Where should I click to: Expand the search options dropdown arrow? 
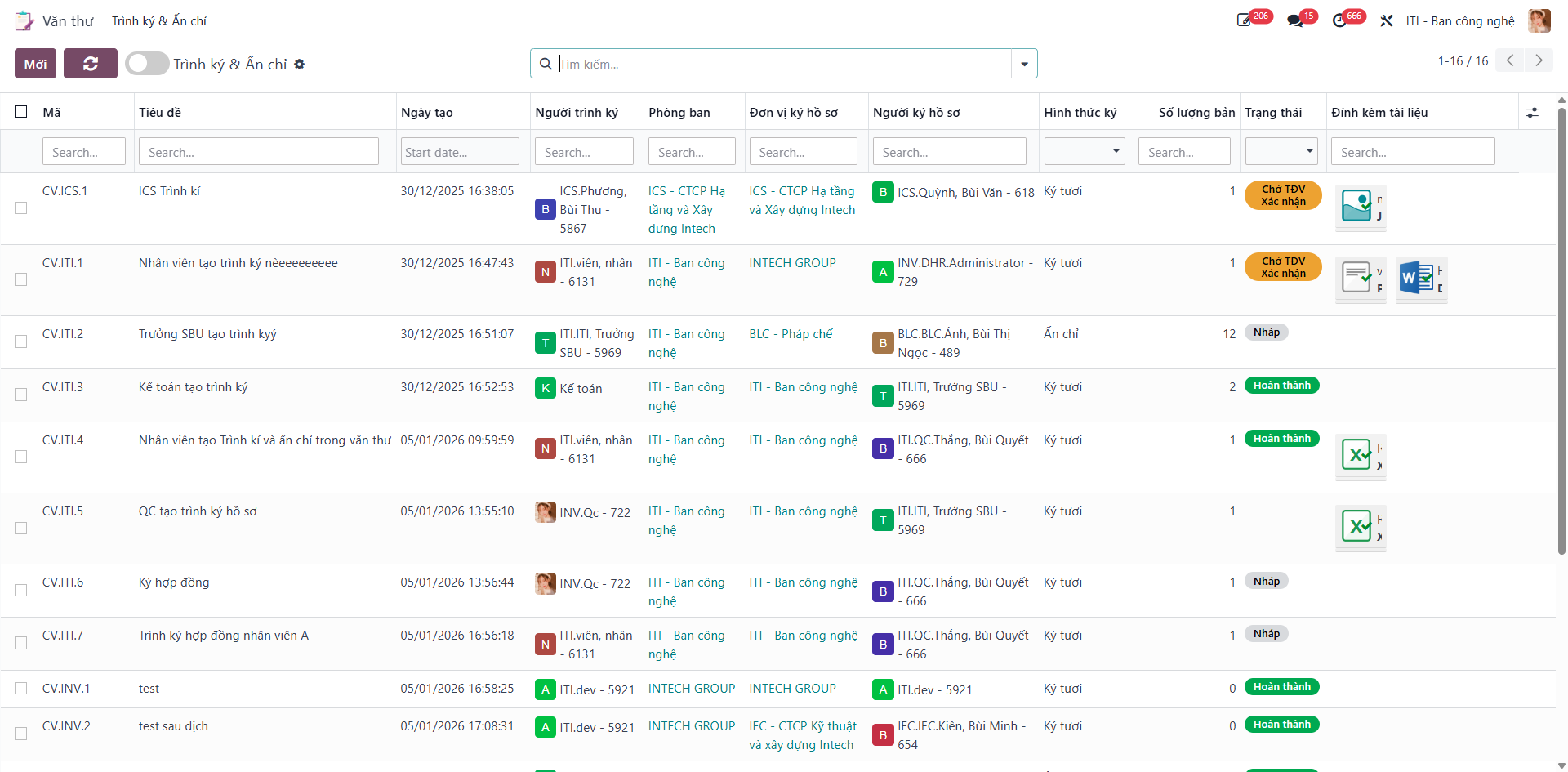click(x=1024, y=64)
